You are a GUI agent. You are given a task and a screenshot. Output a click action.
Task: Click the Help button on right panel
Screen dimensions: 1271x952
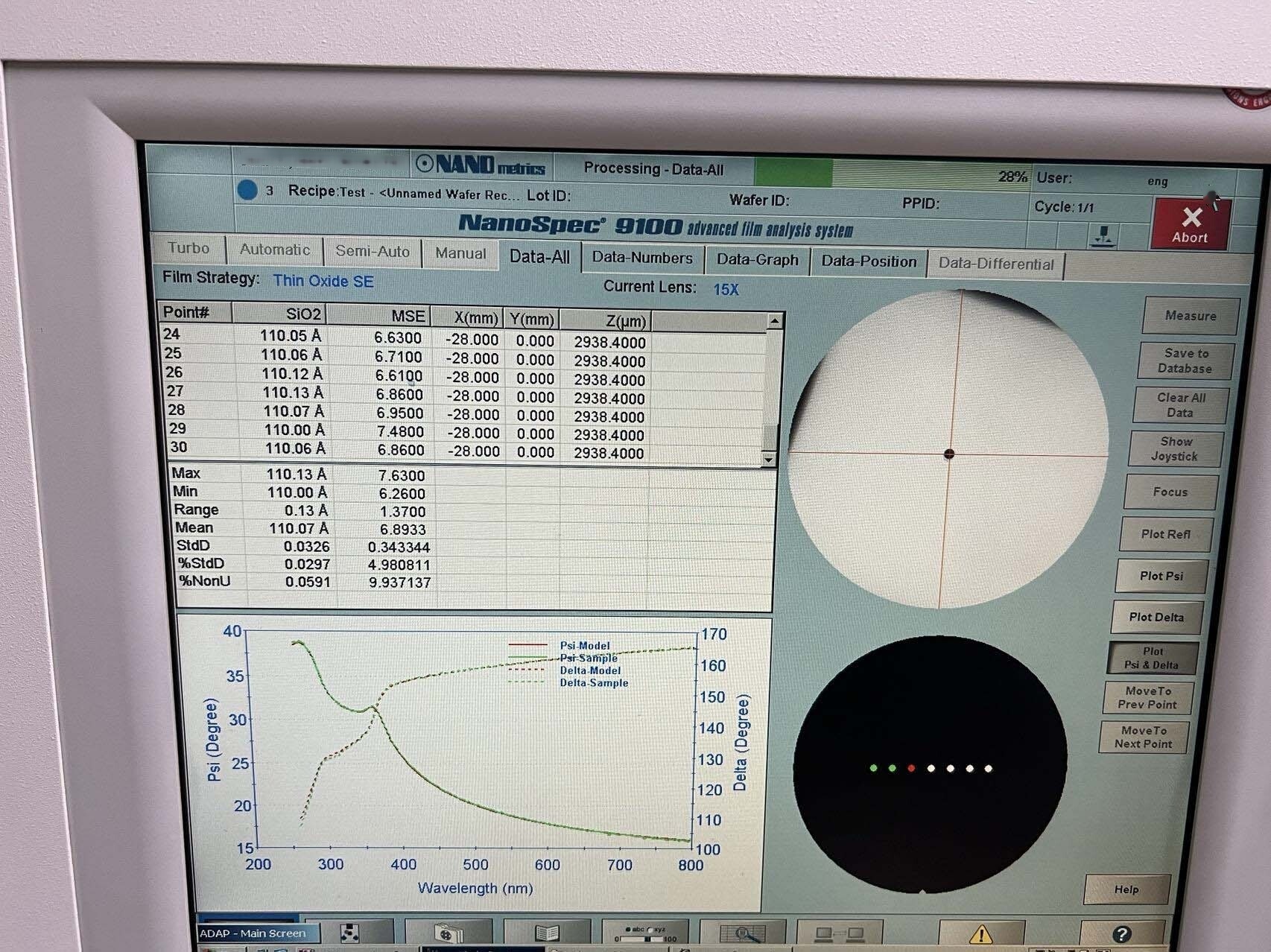(1126, 889)
